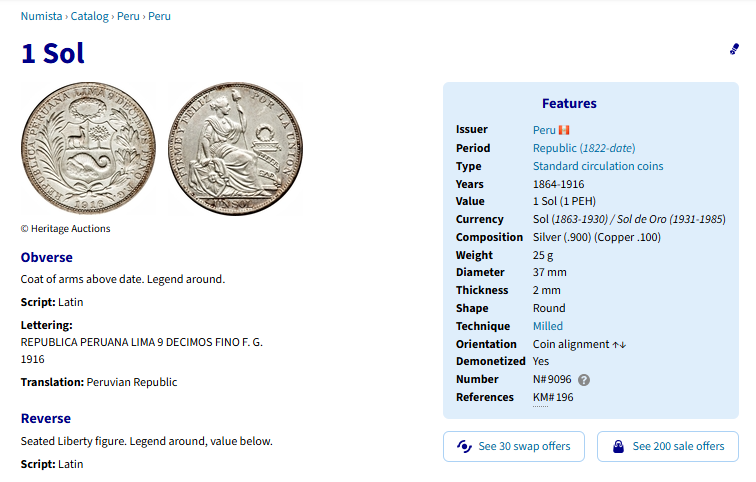Open the obverse coin image
The image size is (756, 482).
(89, 149)
